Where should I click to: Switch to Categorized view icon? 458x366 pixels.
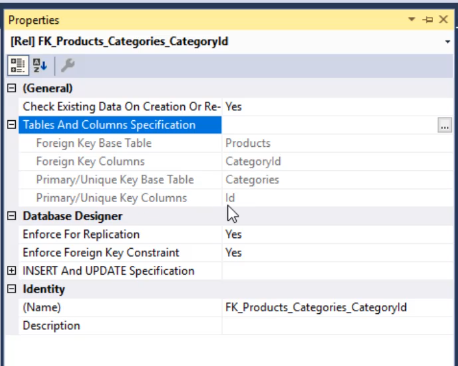pos(18,65)
